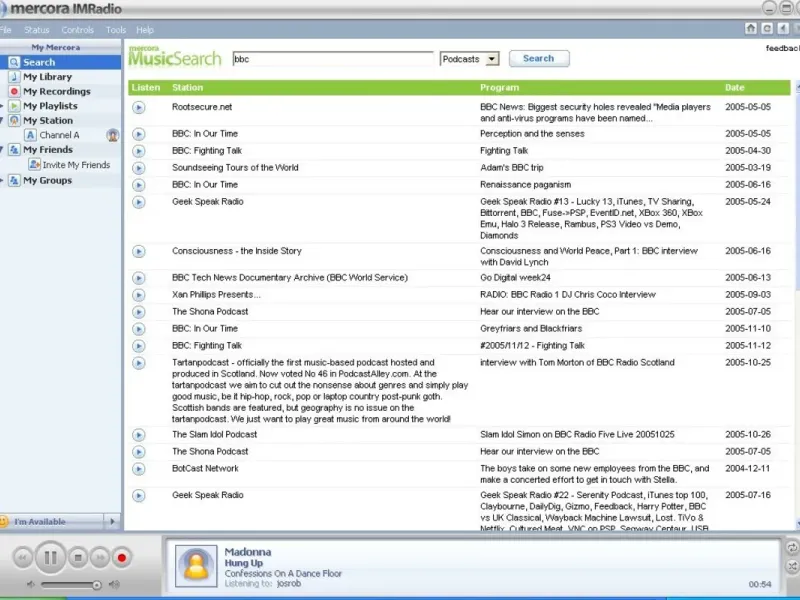Play Geek Speak Radio #13 episode
The image size is (800, 600).
point(139,202)
